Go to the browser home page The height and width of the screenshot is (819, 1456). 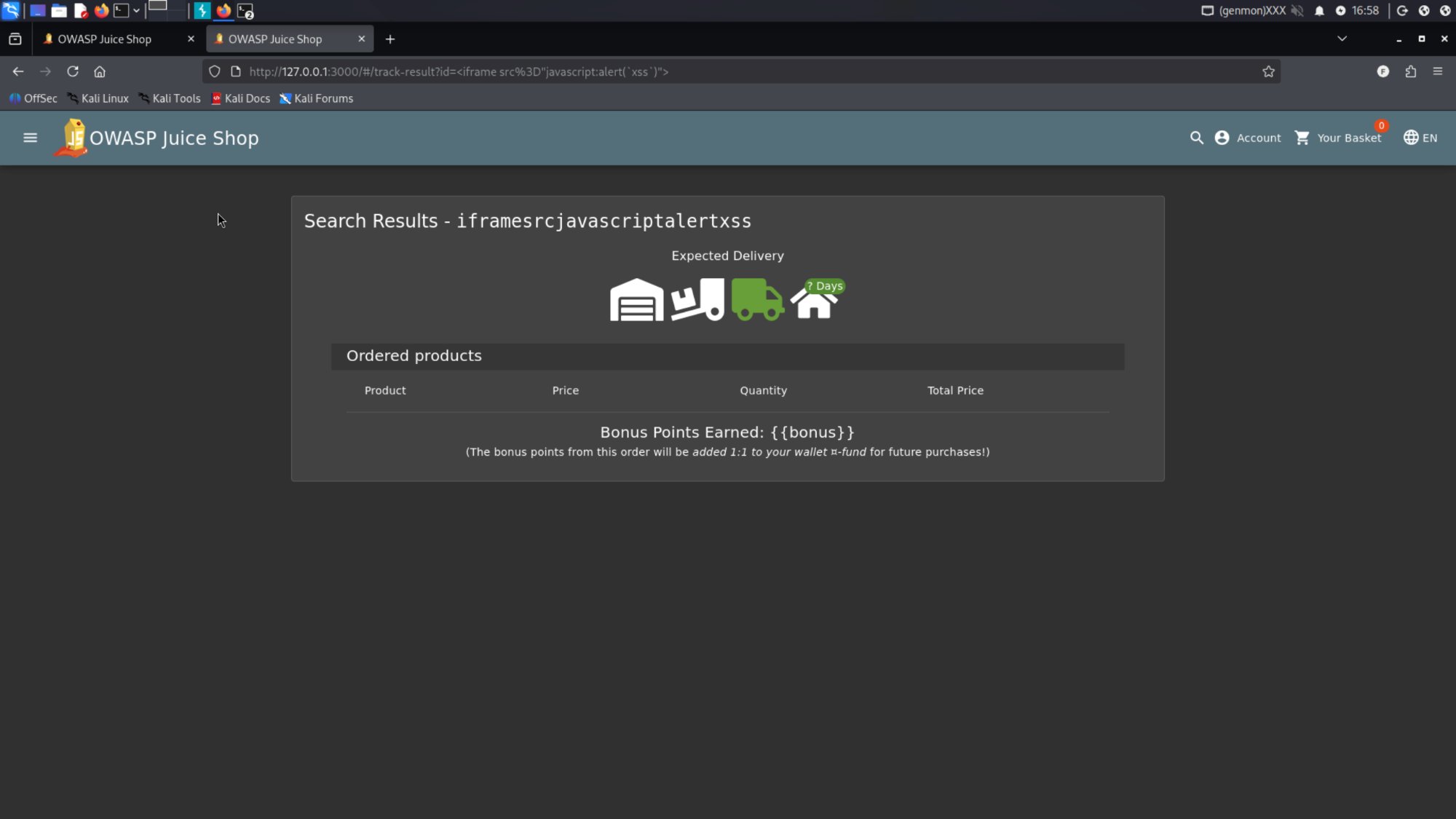(100, 71)
